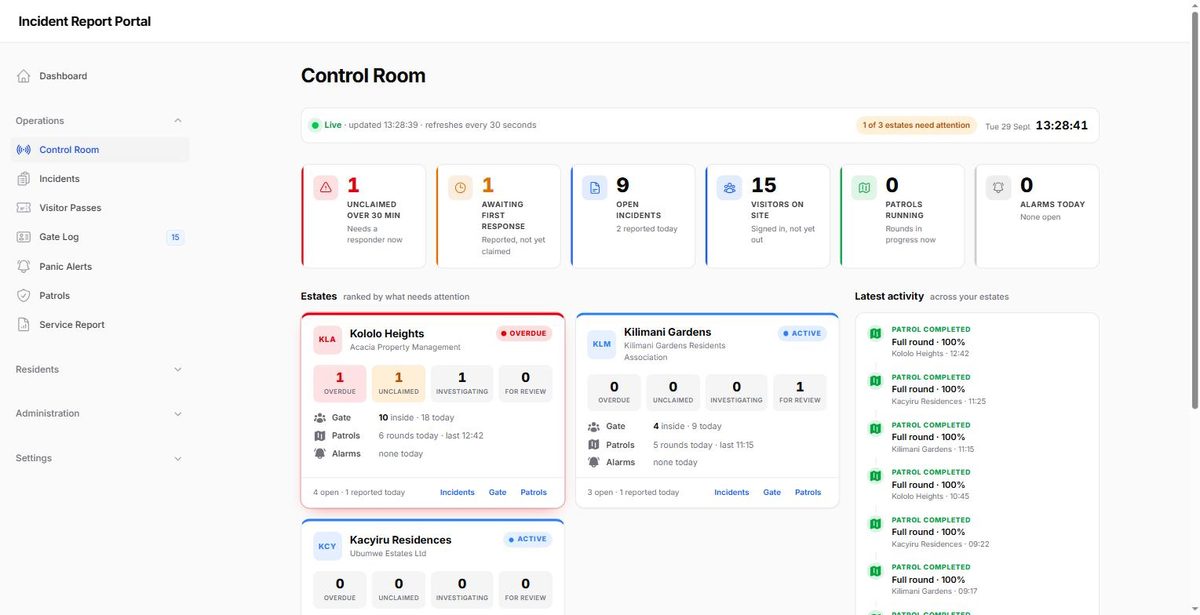Open Gate link on Kololo Heights card
The height and width of the screenshot is (615, 1200).
[498, 493]
